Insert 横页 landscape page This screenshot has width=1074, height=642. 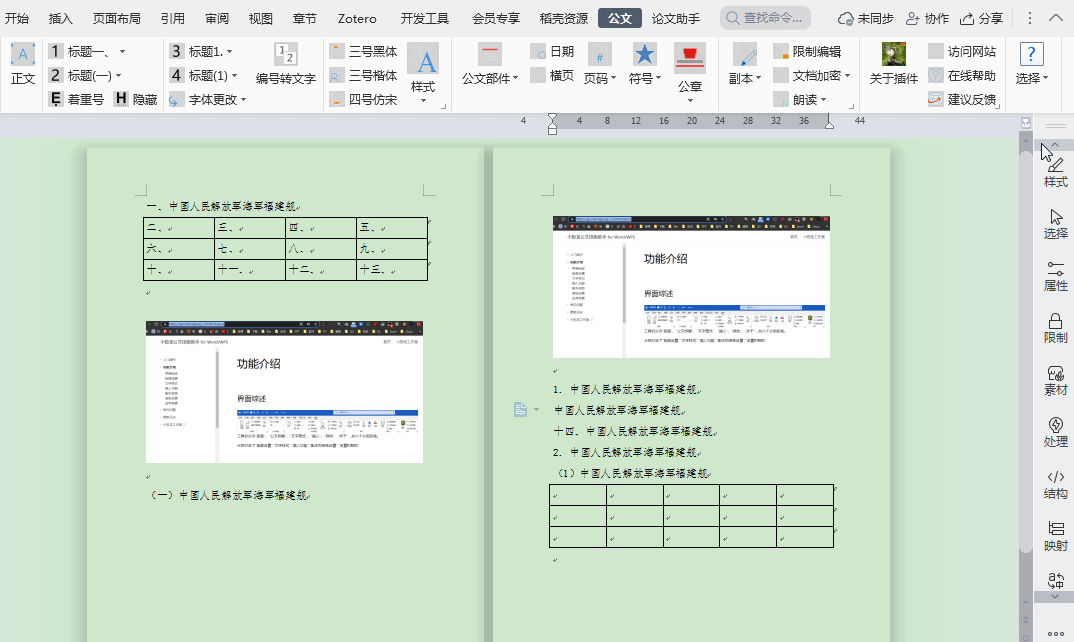pos(552,75)
